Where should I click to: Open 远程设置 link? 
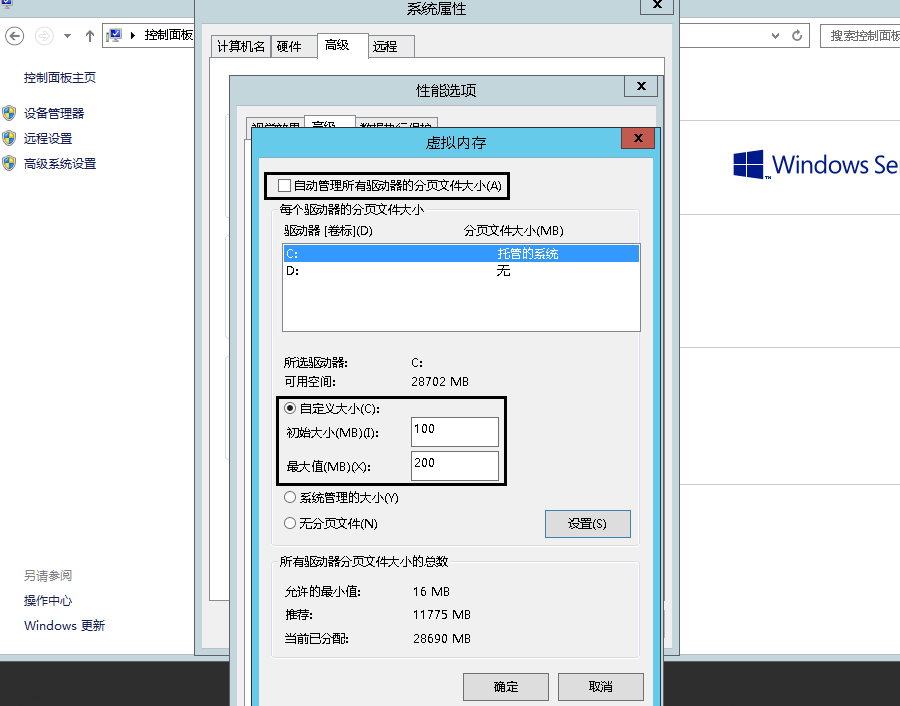tap(48, 138)
